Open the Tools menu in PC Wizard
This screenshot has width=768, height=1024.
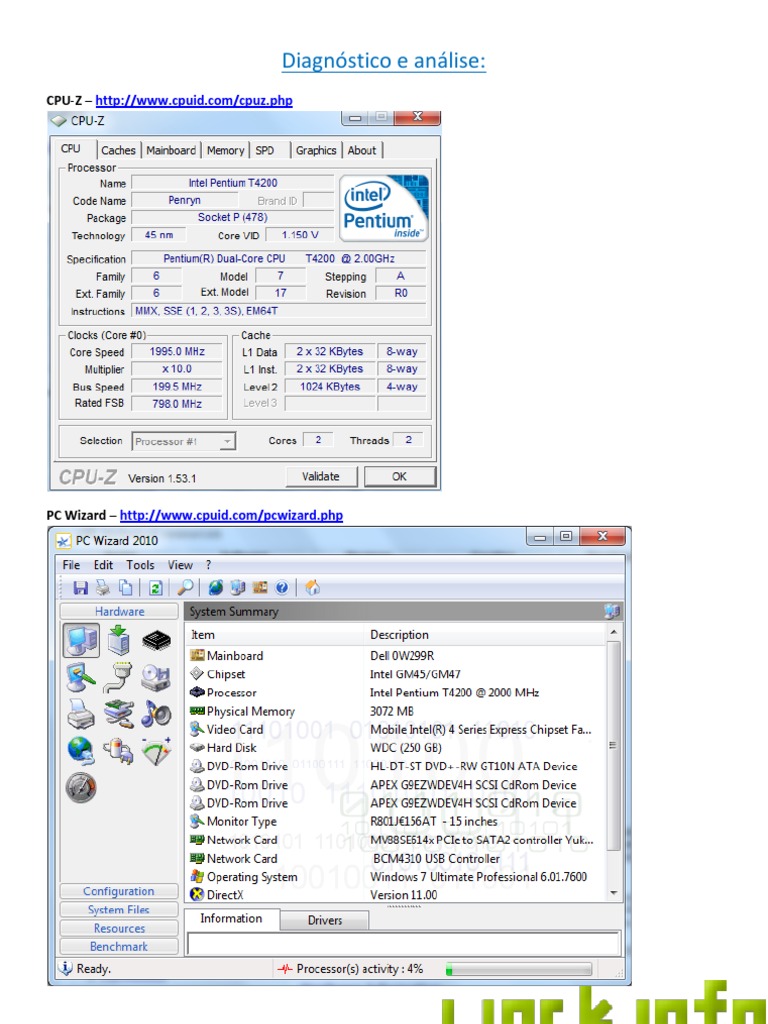pos(140,565)
